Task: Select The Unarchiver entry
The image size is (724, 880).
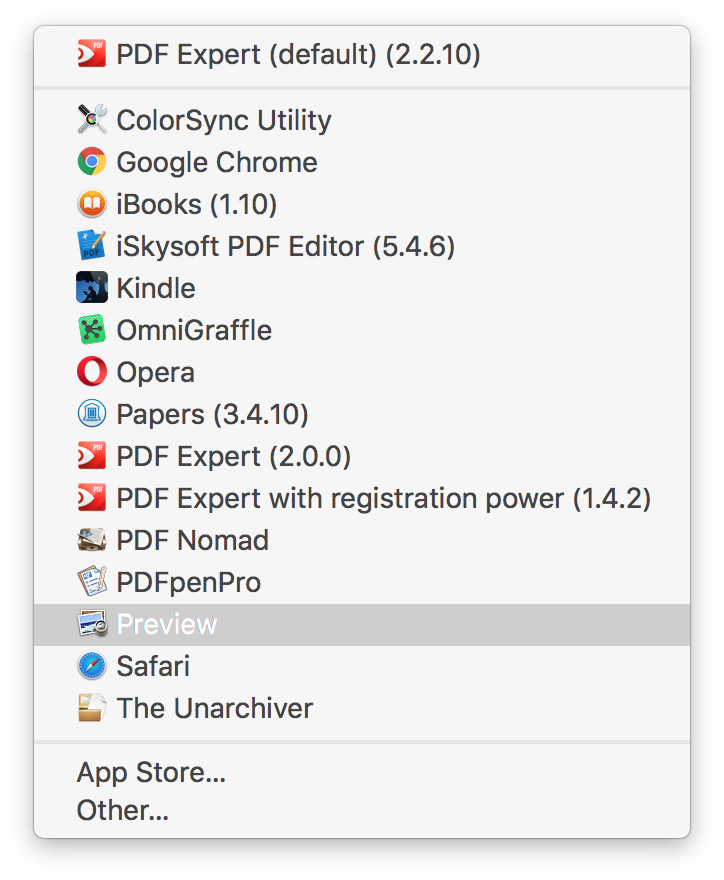Action: pos(362,708)
